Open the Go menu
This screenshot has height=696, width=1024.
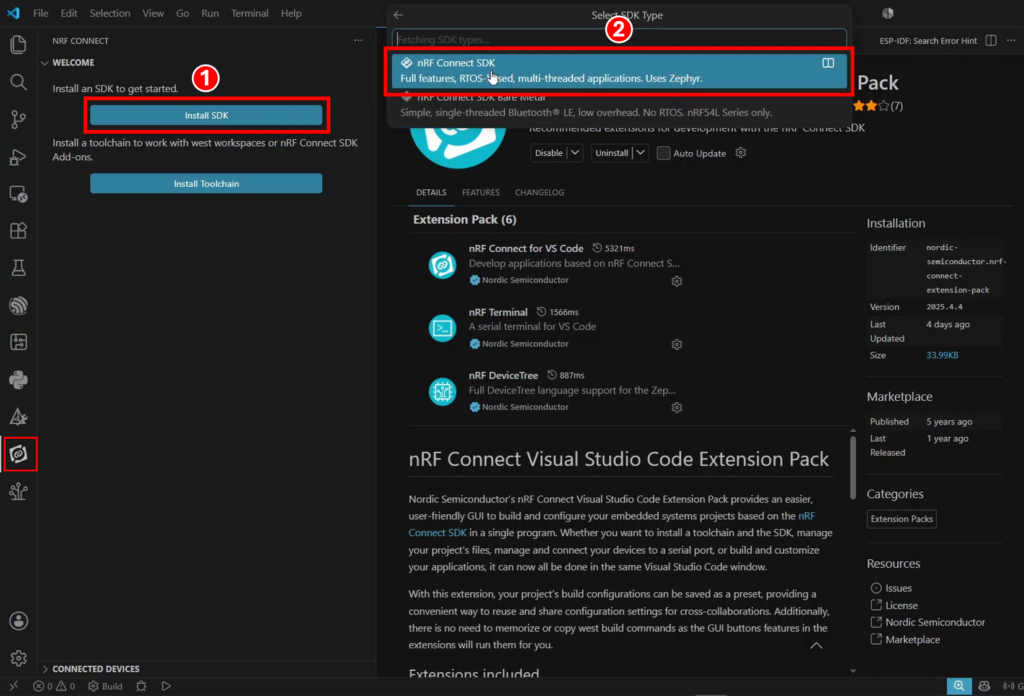point(182,13)
